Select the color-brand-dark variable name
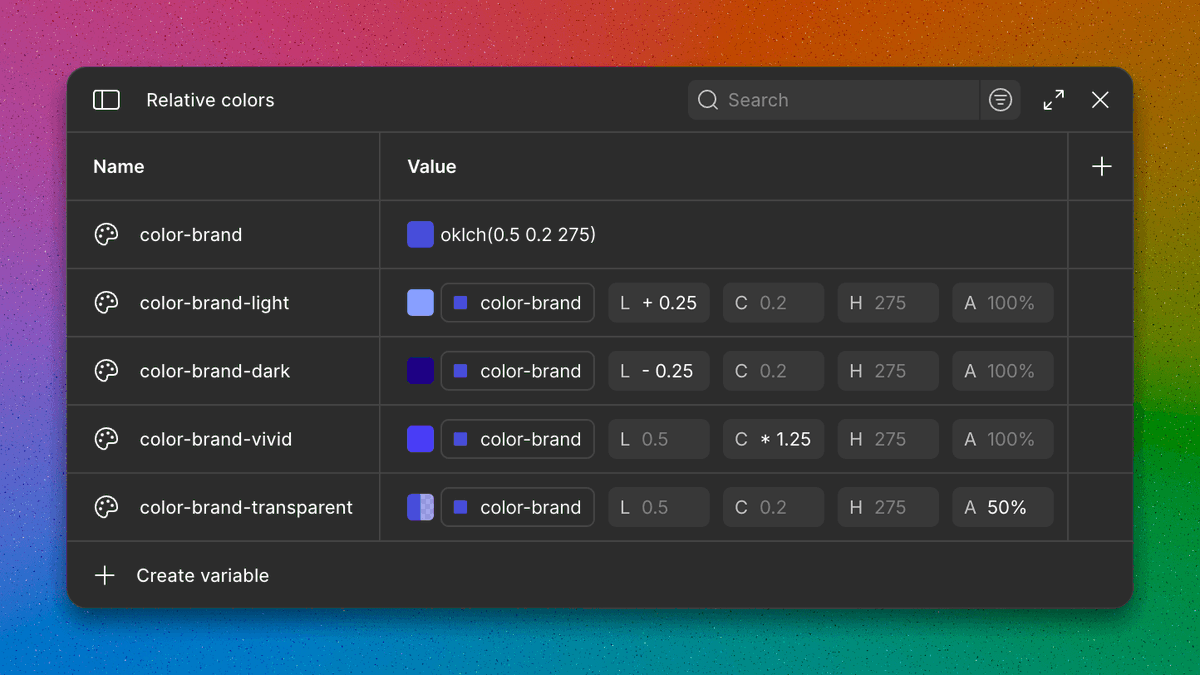 click(215, 371)
